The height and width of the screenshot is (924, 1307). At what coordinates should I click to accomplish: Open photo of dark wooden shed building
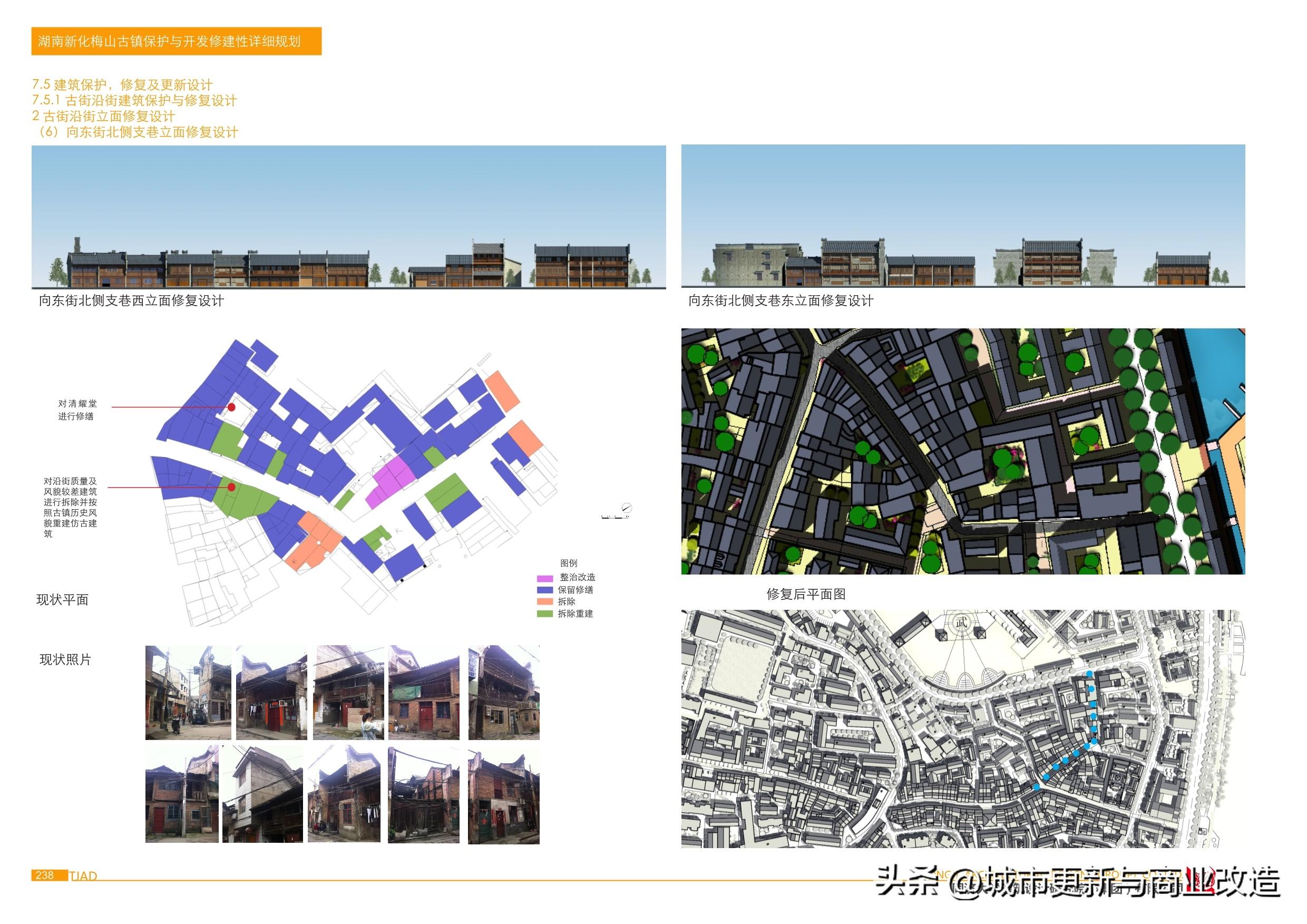tap(424, 794)
